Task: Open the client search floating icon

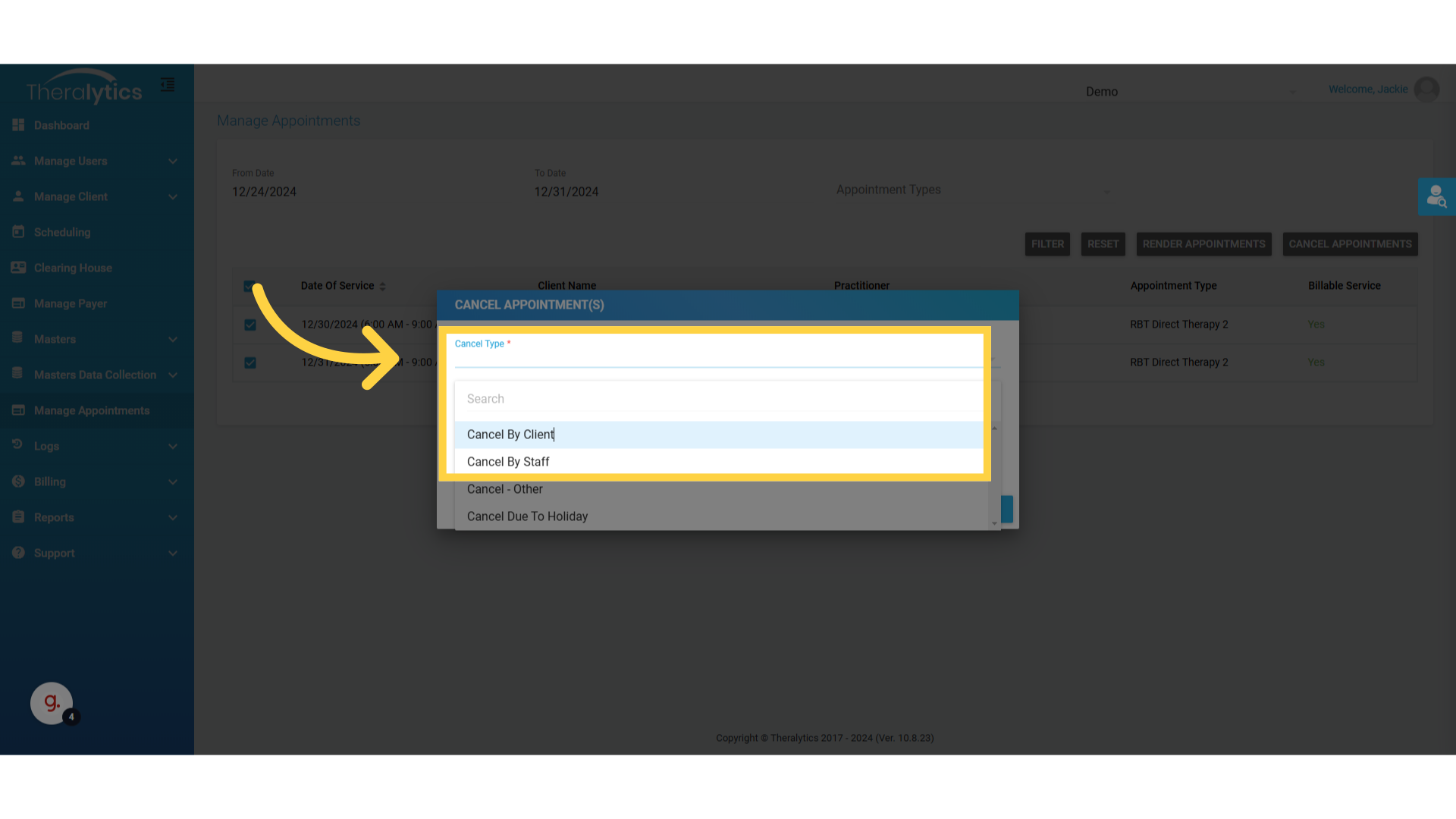Action: (x=1436, y=197)
